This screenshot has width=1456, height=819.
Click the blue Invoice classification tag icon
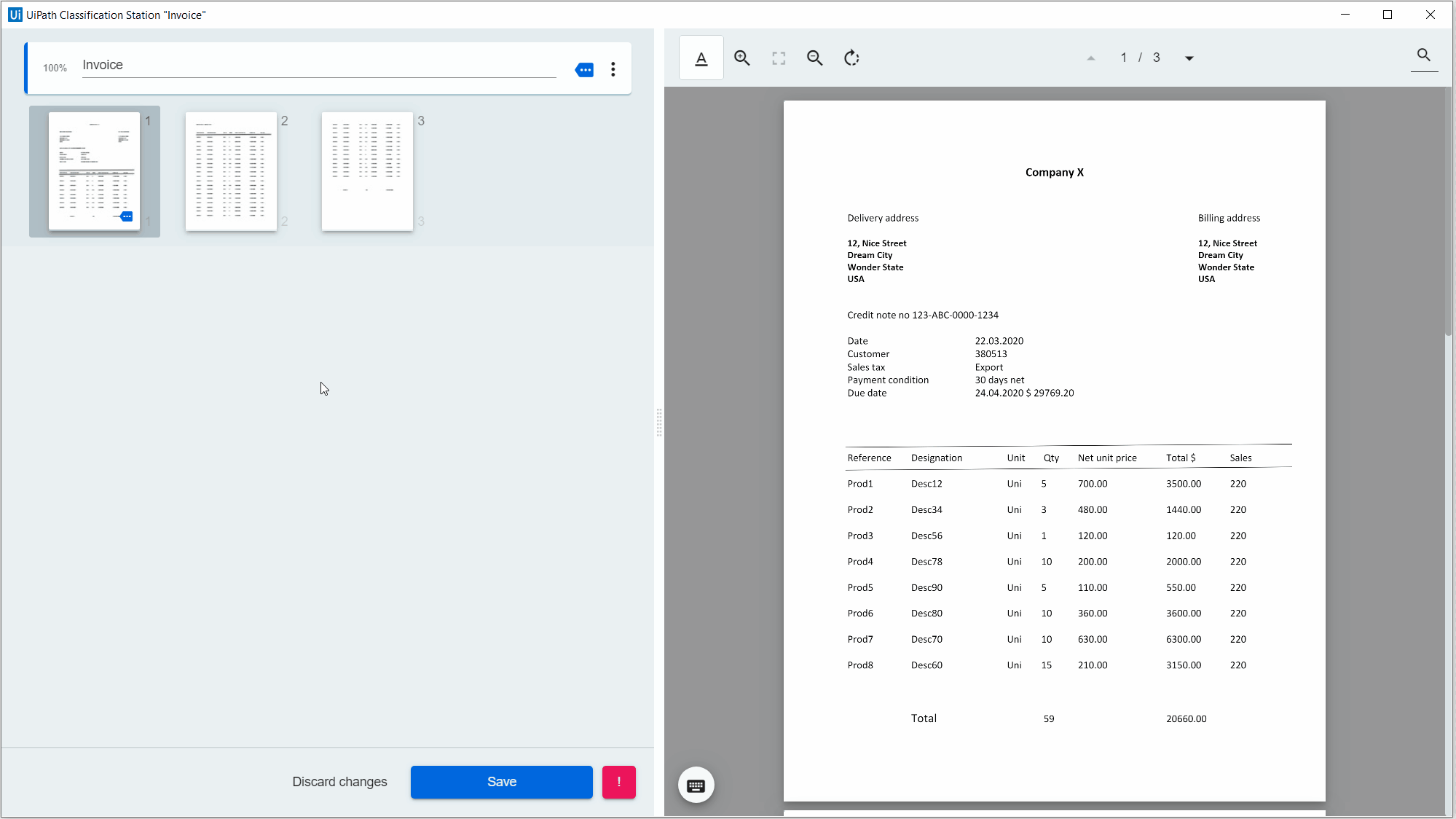tap(584, 70)
